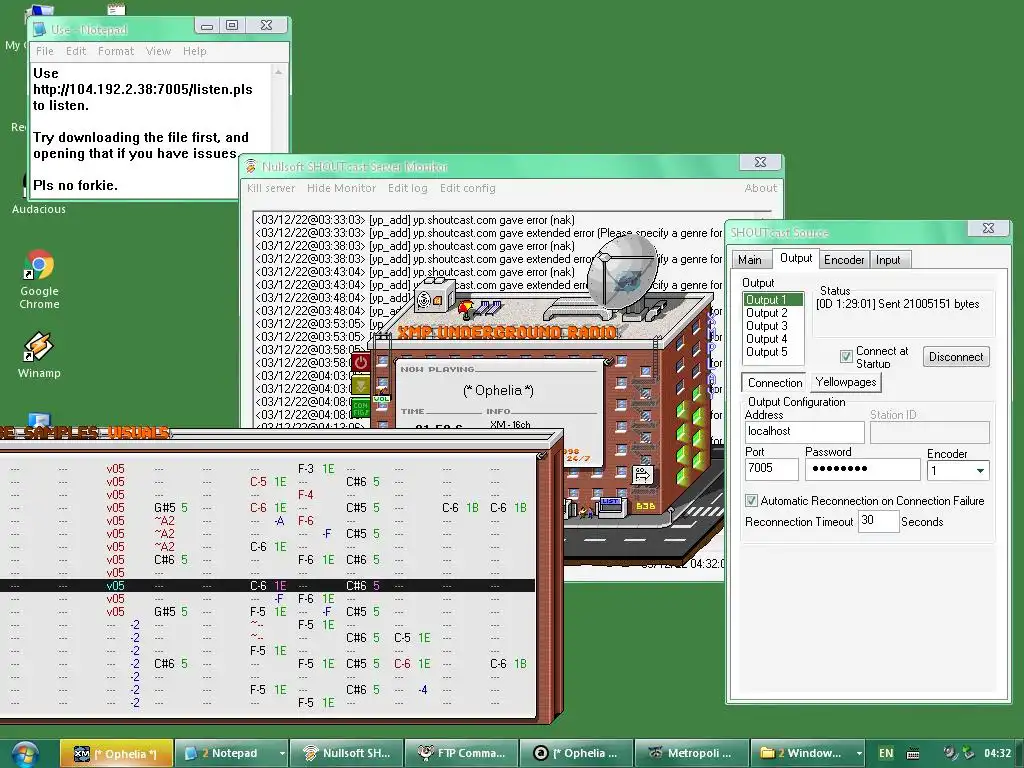Open Notepad Help menu
The image size is (1024, 768).
[195, 51]
